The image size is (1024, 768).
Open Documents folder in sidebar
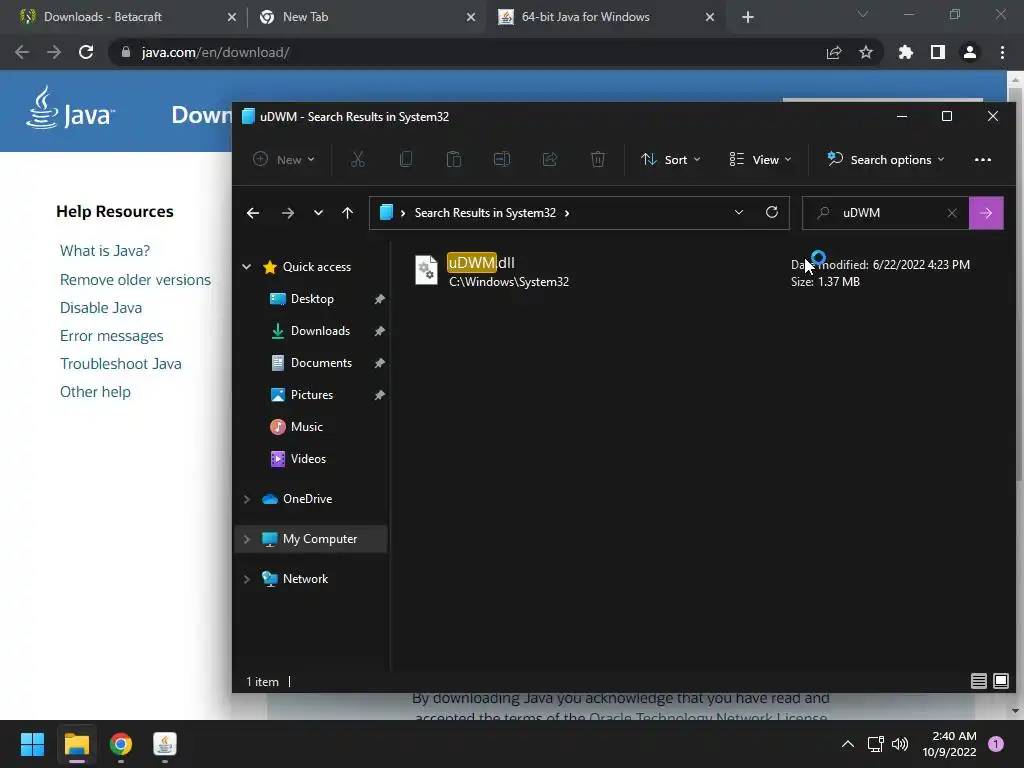point(321,362)
